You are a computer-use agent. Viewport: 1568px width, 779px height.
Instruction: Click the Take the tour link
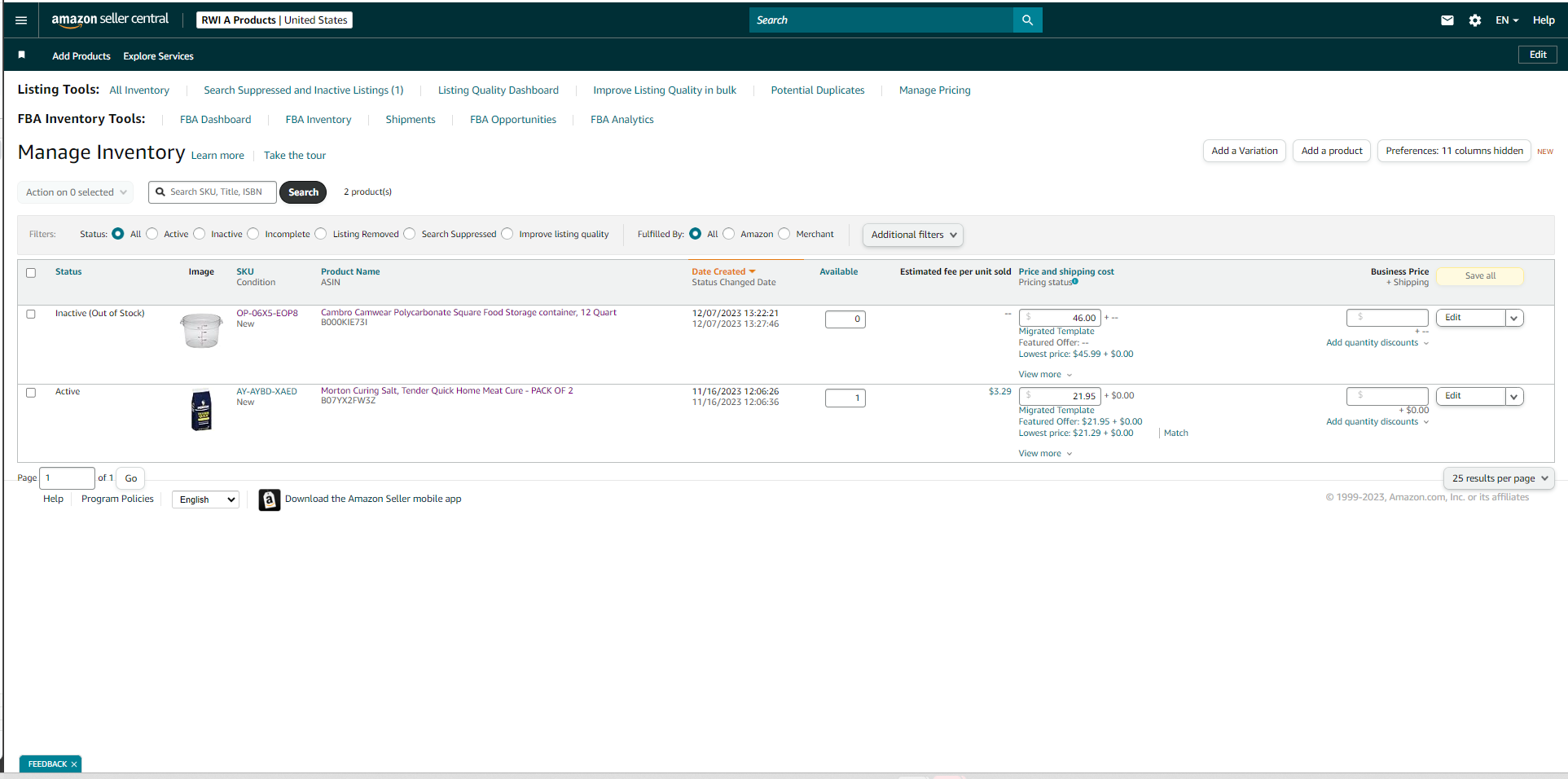(295, 156)
